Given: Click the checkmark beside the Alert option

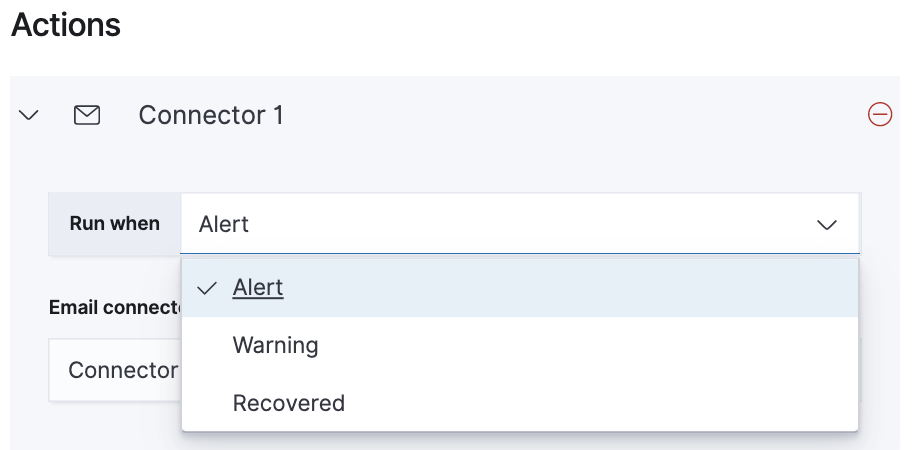Looking at the screenshot, I should 208,288.
